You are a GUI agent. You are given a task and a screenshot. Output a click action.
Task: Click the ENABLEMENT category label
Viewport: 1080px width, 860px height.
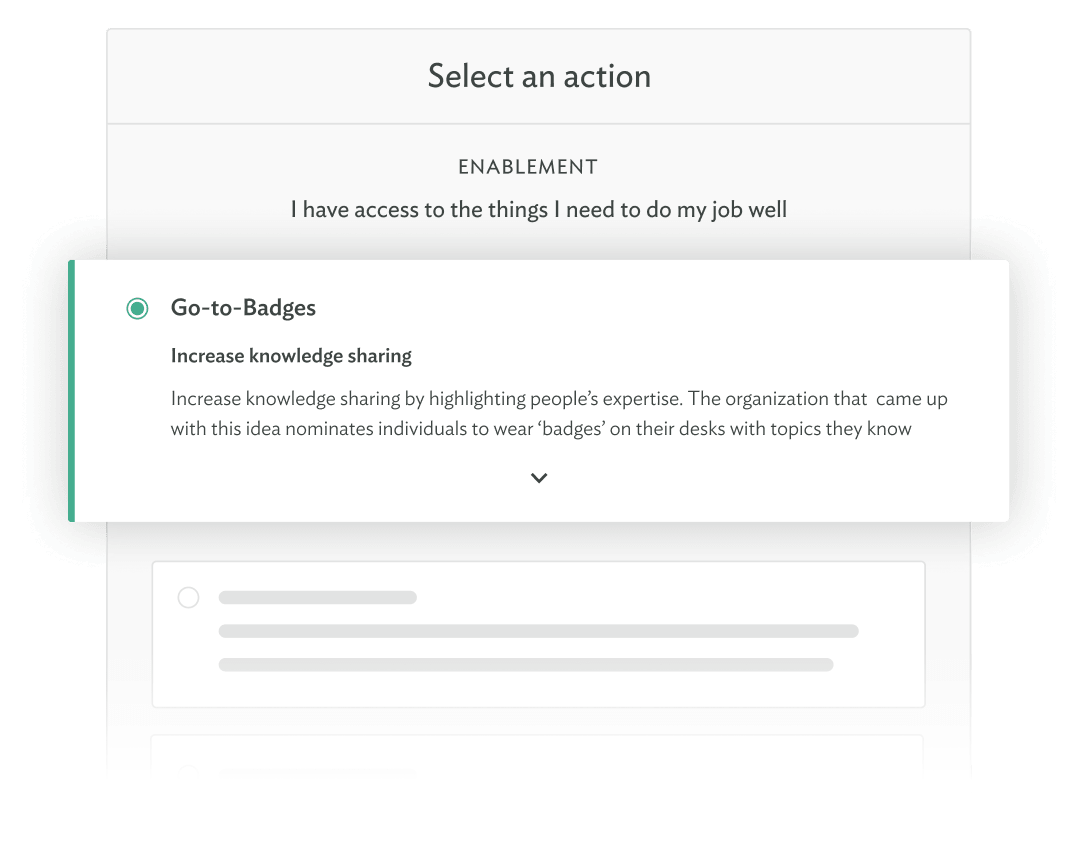click(x=528, y=167)
